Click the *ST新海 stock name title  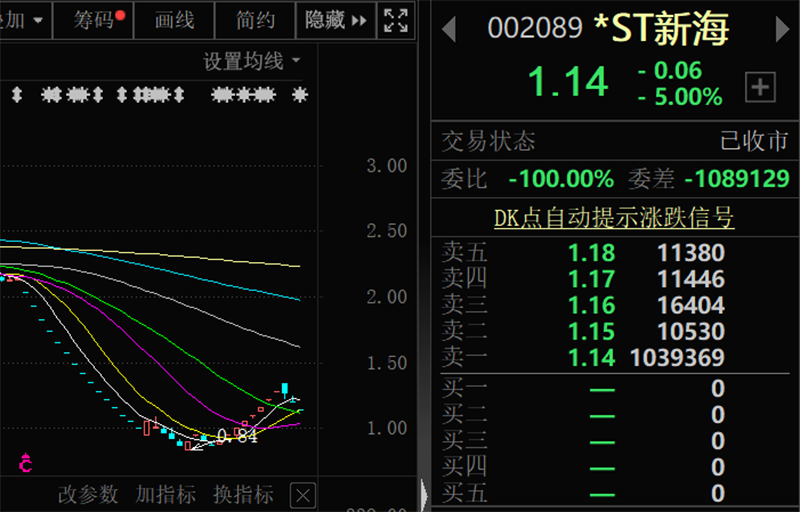(661, 29)
